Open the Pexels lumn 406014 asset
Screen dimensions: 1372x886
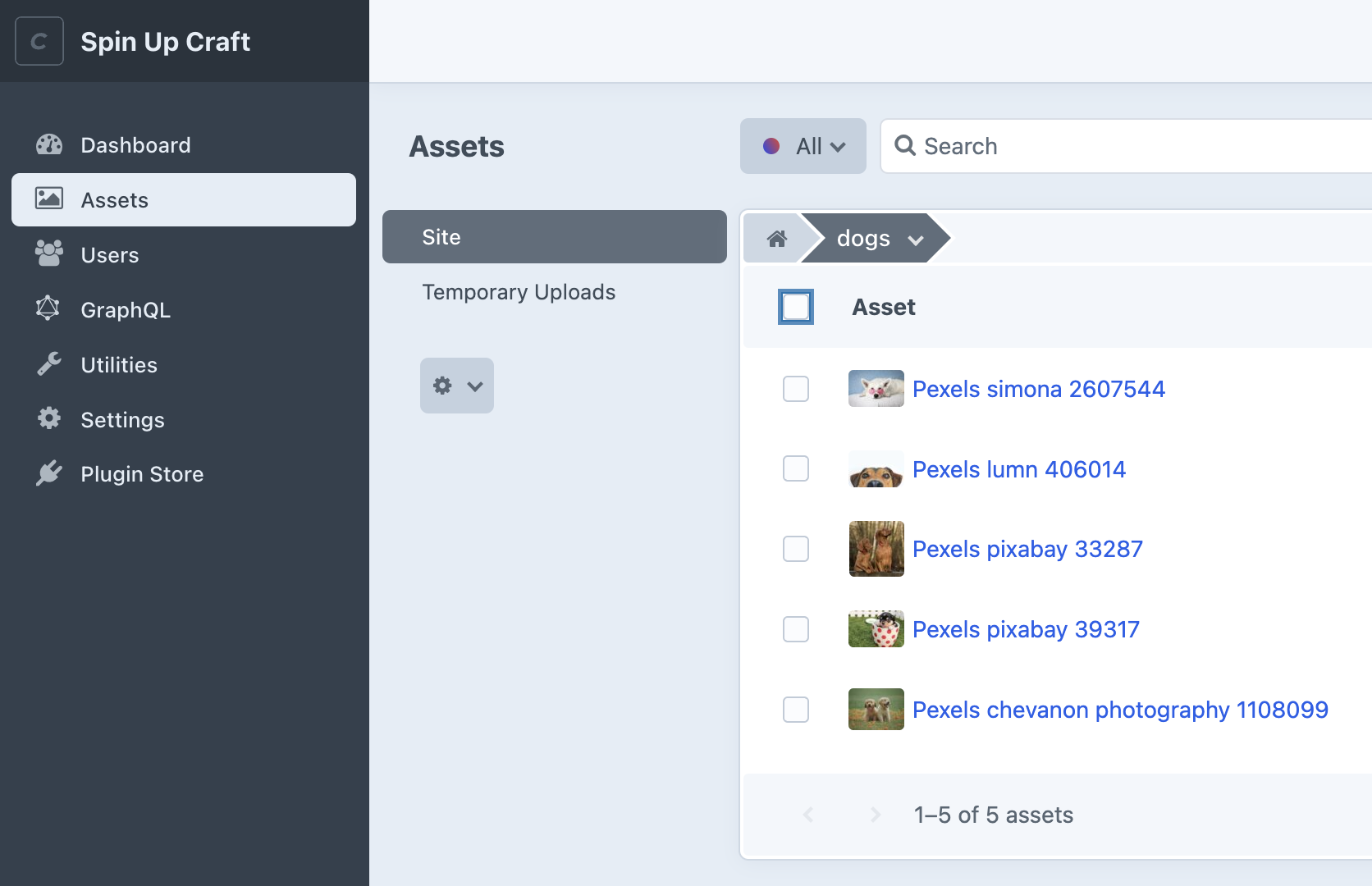click(1018, 469)
